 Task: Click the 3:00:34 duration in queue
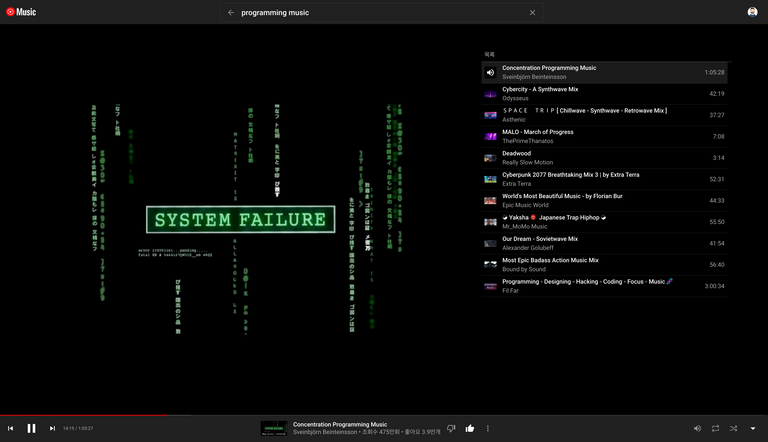click(714, 286)
